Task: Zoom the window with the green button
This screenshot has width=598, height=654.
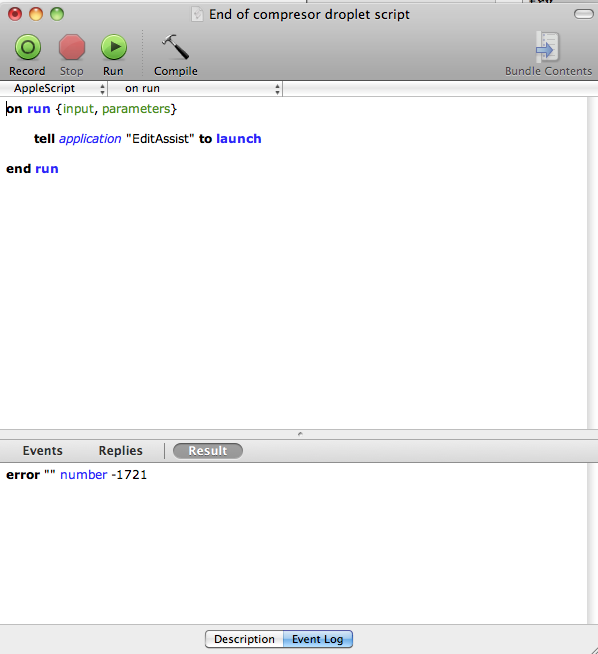Action: (x=57, y=14)
